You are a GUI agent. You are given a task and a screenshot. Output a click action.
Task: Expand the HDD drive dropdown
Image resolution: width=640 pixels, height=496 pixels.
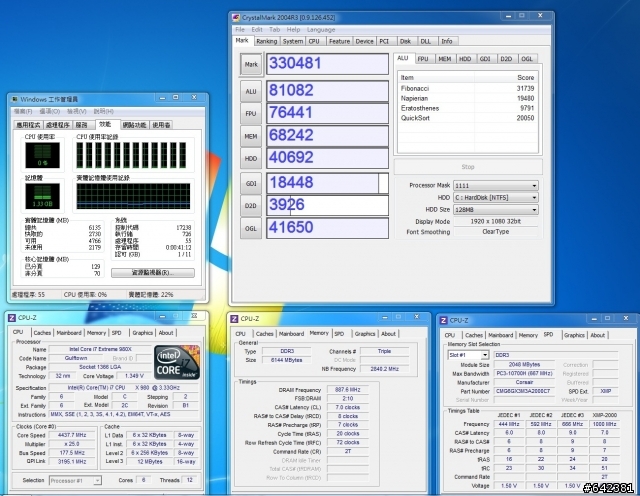(534, 198)
